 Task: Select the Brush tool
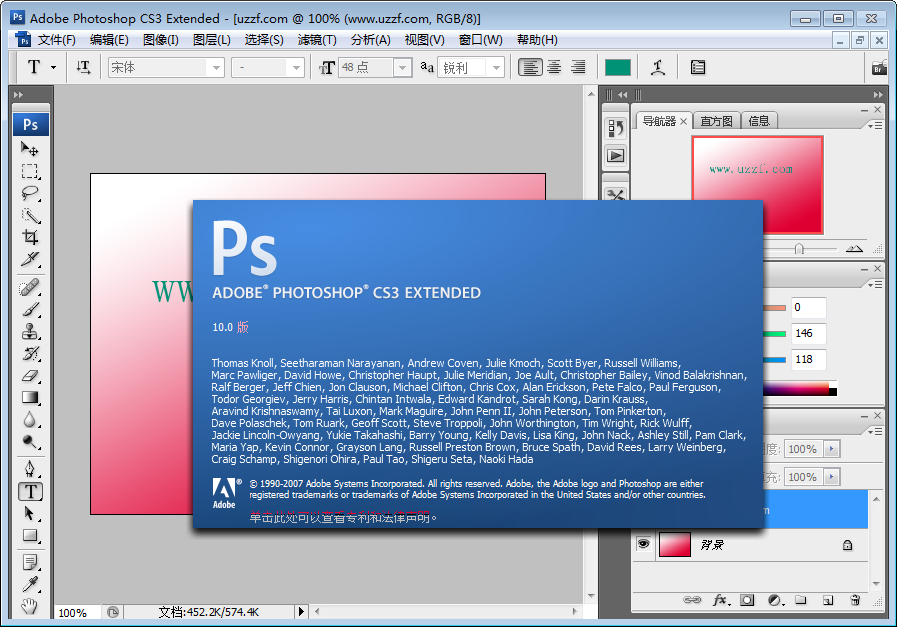[30, 309]
